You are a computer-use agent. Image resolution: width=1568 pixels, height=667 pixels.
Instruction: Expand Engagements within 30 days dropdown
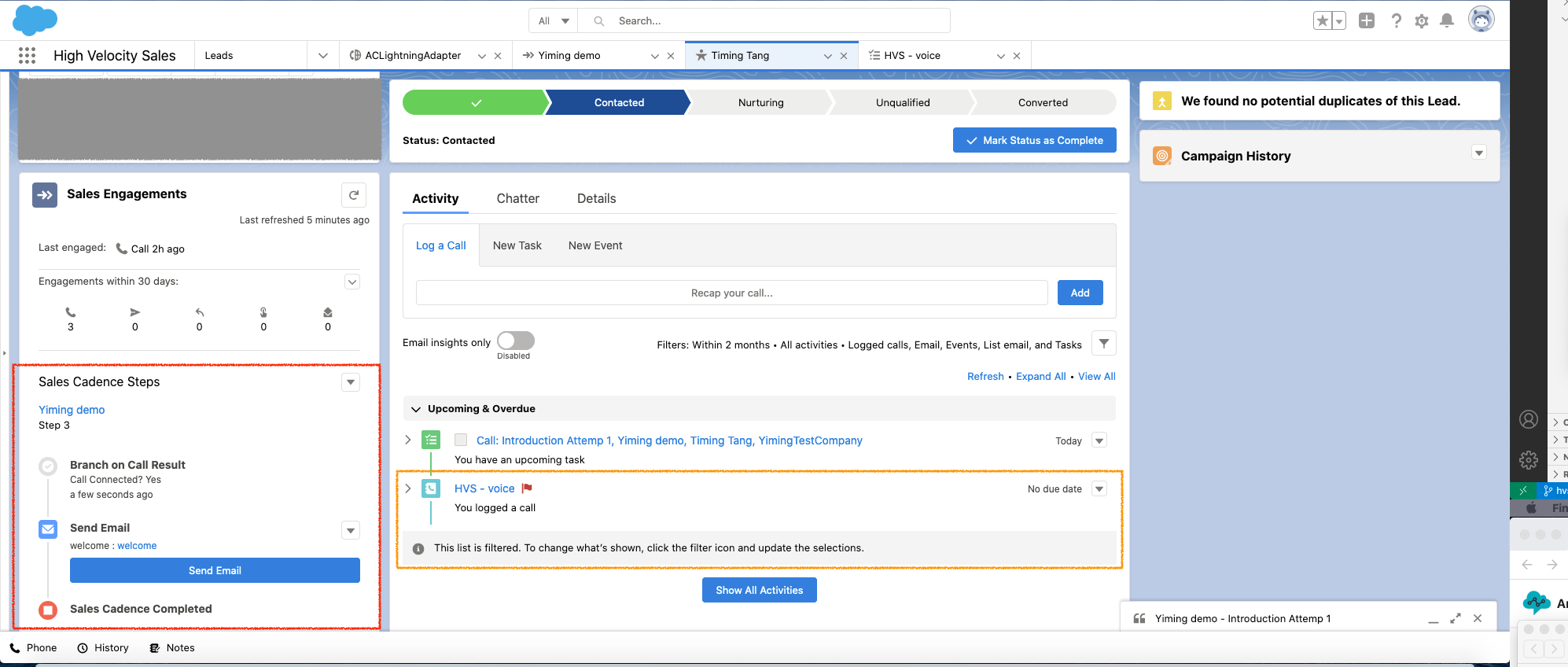click(352, 282)
